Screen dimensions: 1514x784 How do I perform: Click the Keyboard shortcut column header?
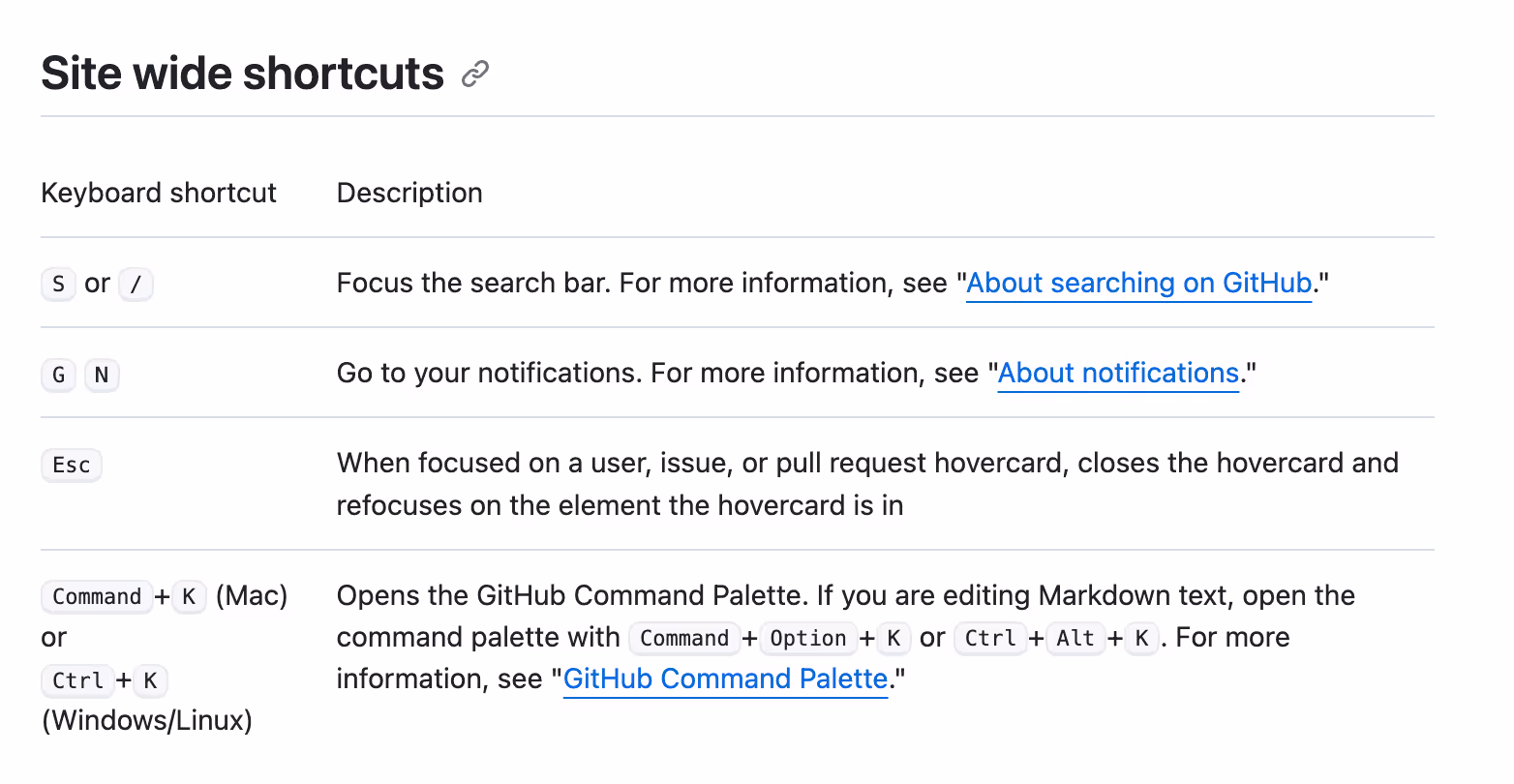(x=159, y=193)
